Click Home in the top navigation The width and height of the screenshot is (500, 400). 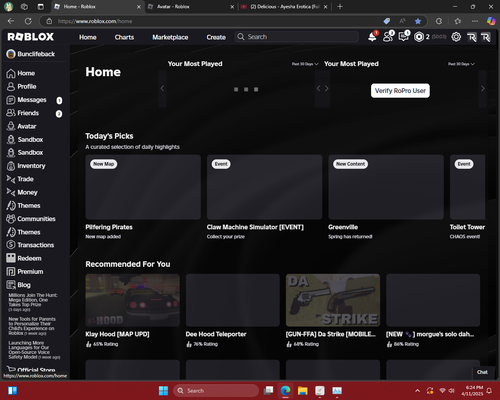(88, 37)
